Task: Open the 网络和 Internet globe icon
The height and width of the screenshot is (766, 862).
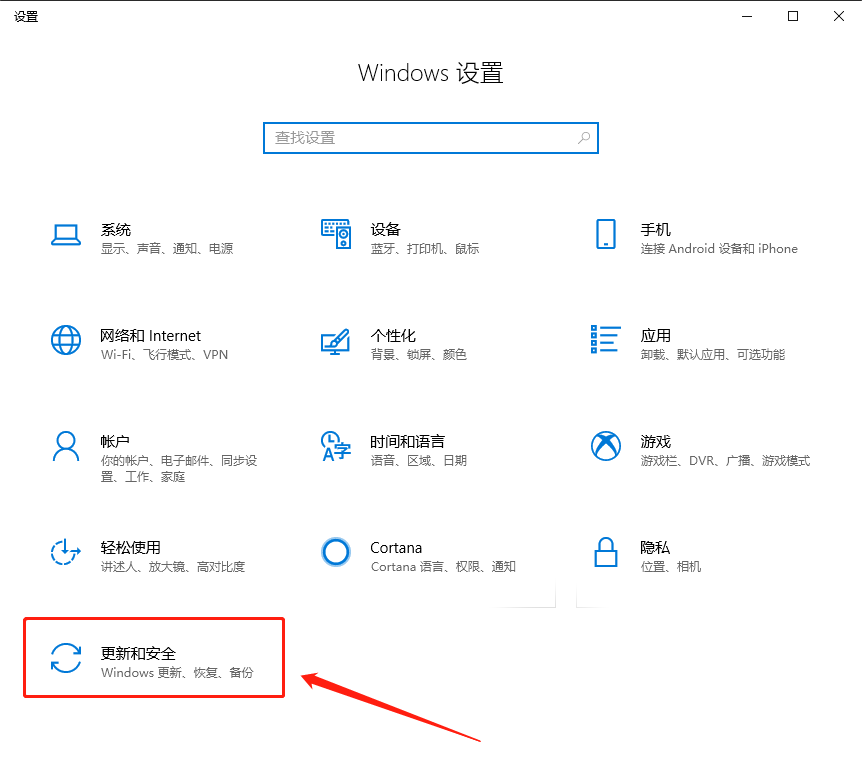Action: 66,340
